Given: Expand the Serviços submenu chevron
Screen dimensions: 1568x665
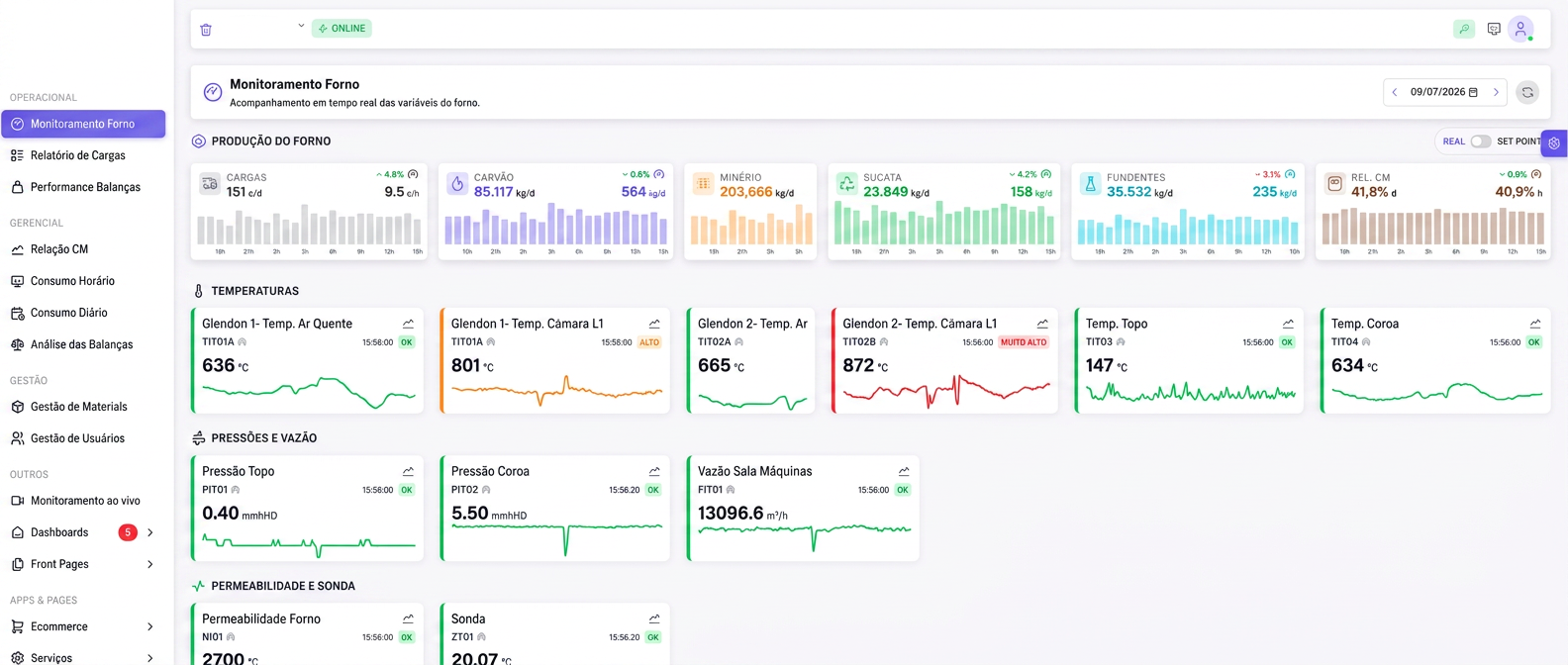Looking at the screenshot, I should 150,658.
